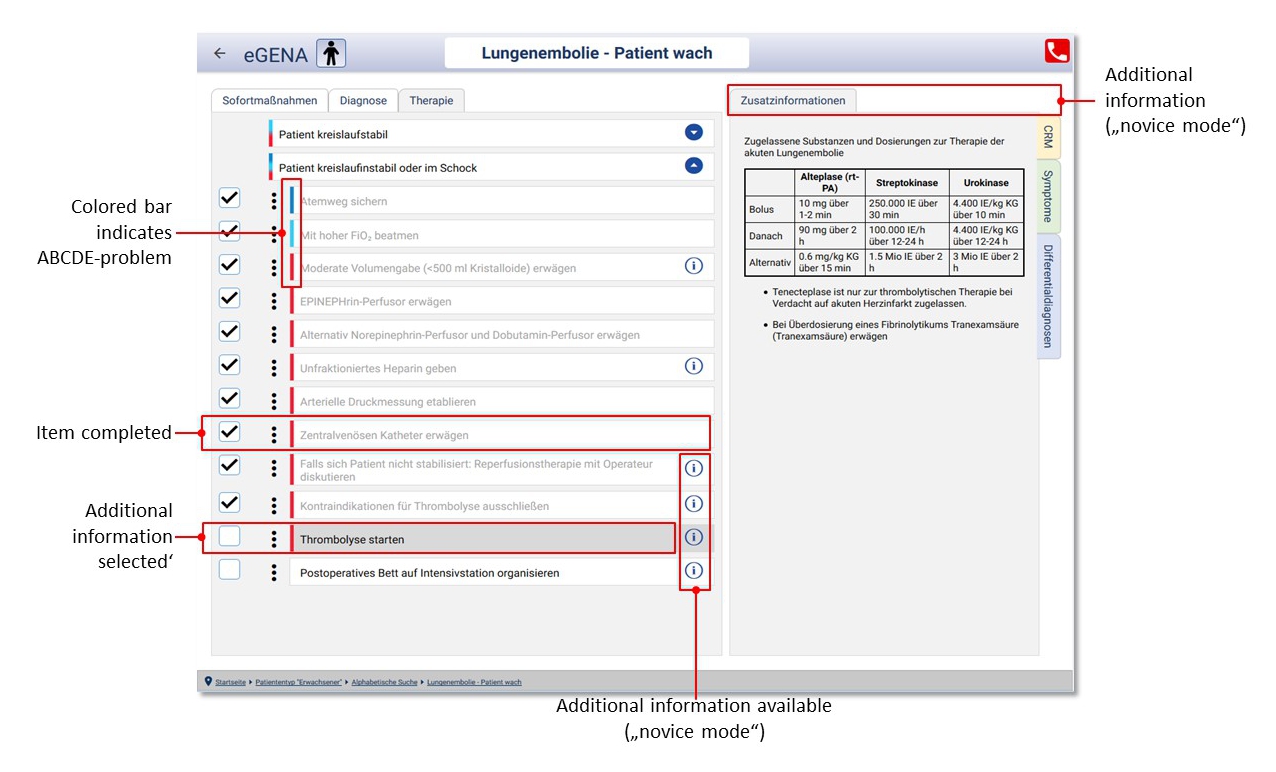Check the Thrombolyse starten checkbox
This screenshot has height=772, width=1276.
(x=229, y=537)
